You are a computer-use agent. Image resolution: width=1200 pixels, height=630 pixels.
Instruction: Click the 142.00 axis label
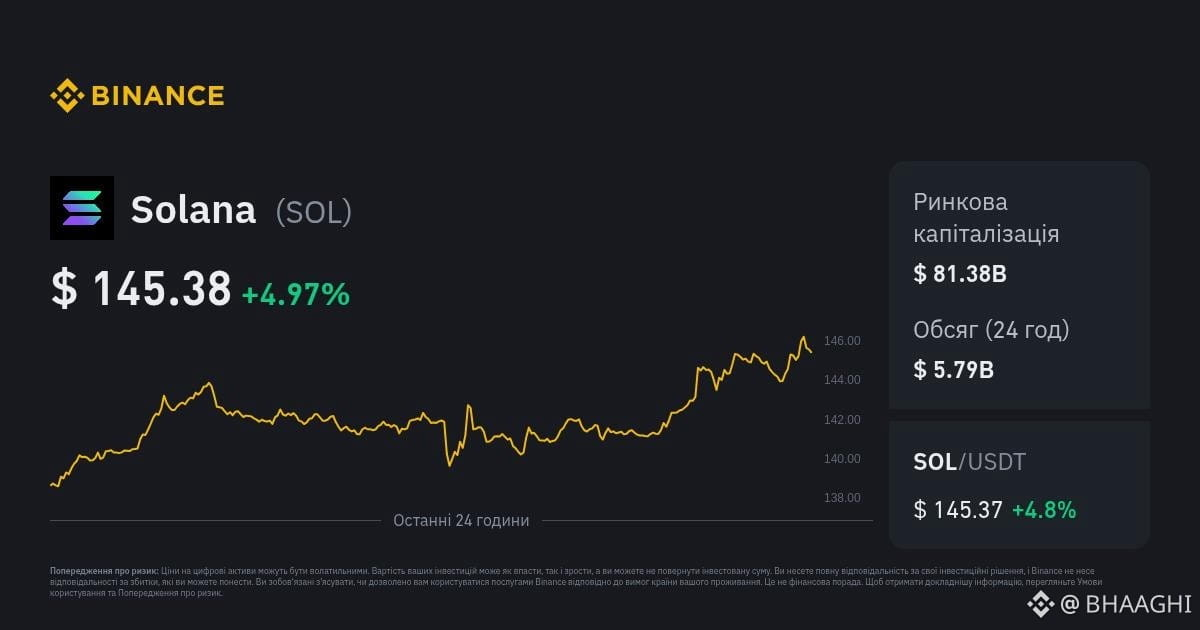[x=842, y=420]
